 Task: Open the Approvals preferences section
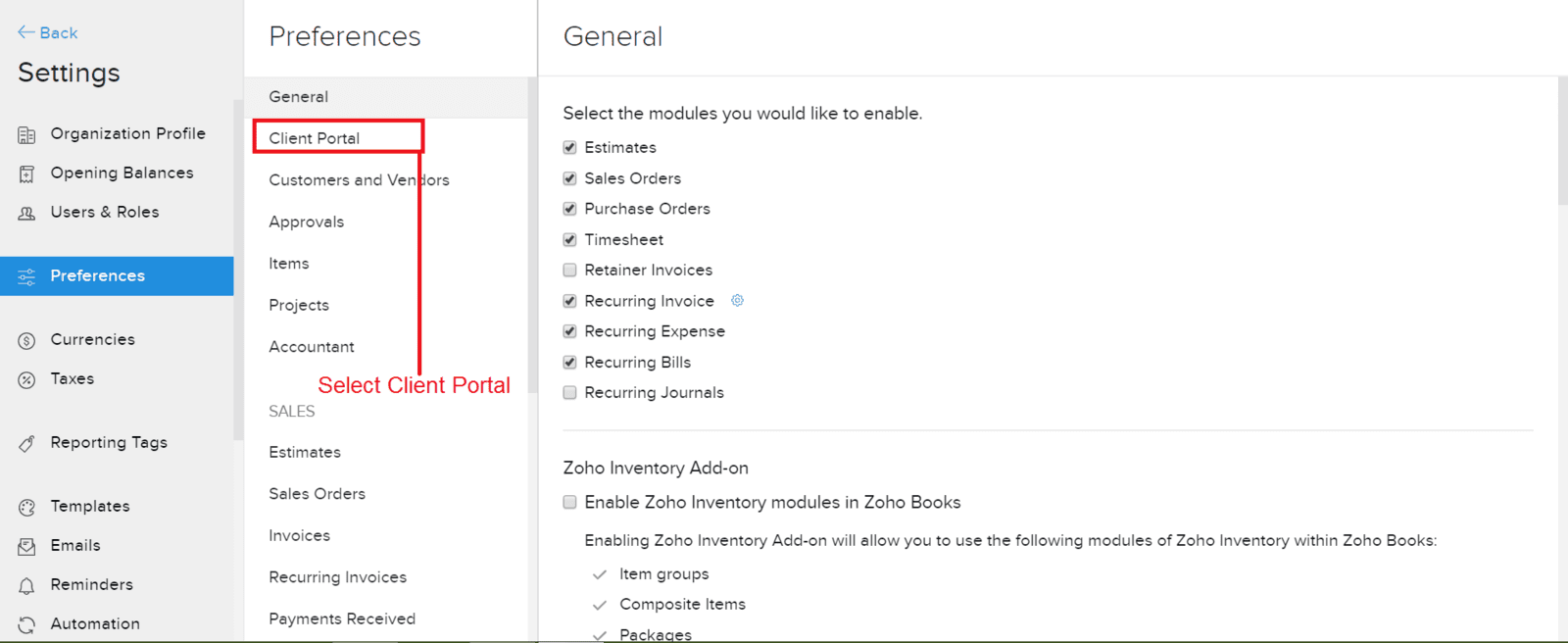pos(306,223)
